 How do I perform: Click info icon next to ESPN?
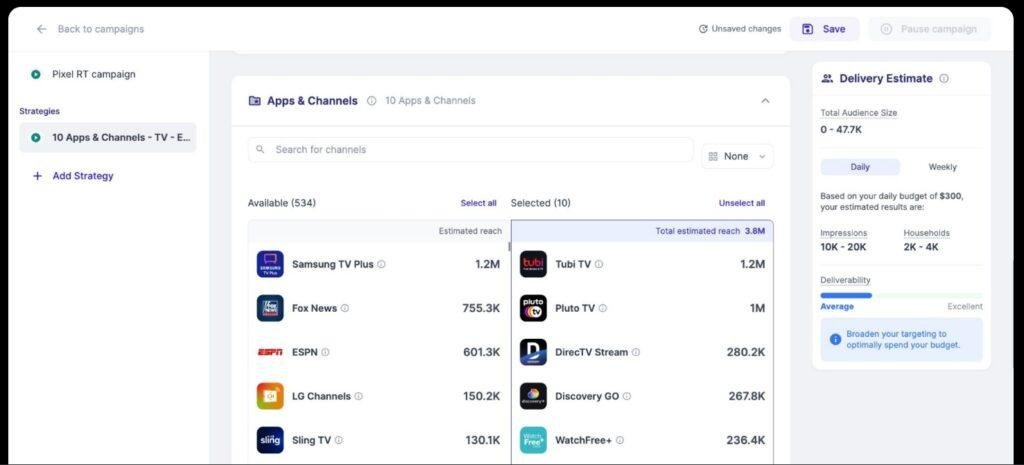[325, 352]
